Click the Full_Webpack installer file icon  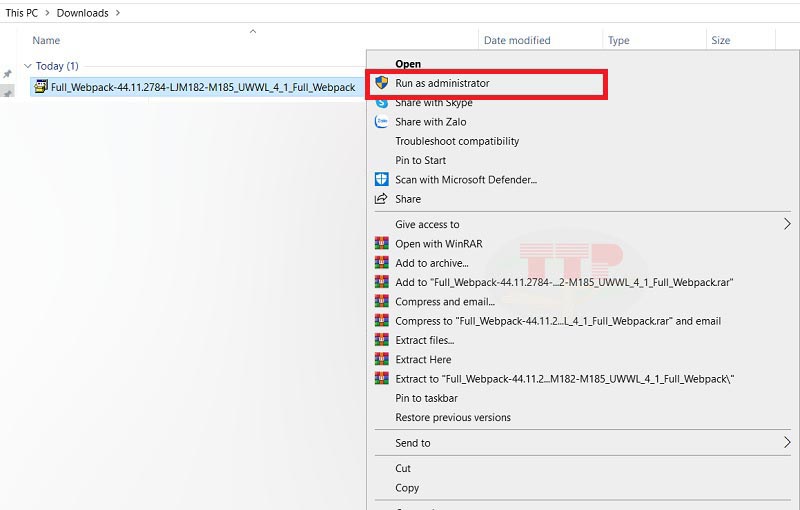[41, 87]
